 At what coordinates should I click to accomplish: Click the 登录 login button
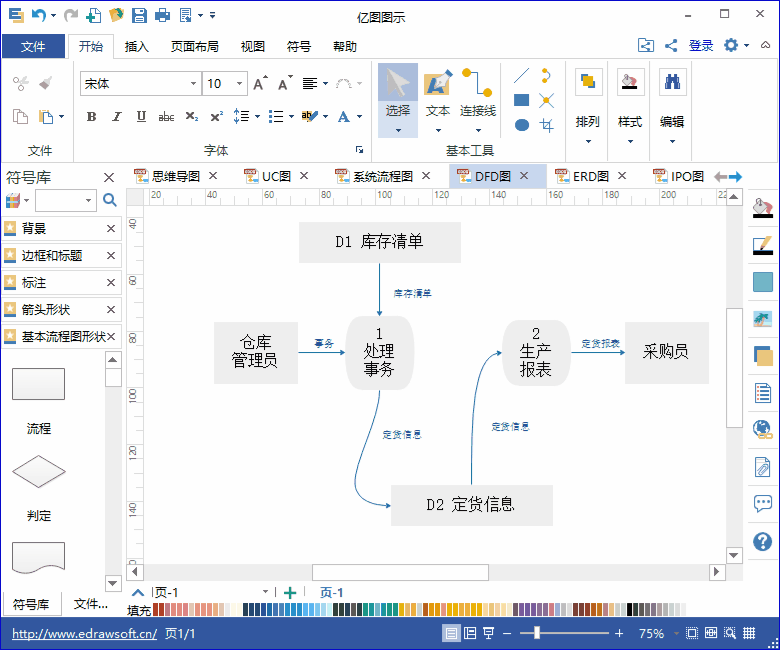pyautogui.click(x=701, y=45)
